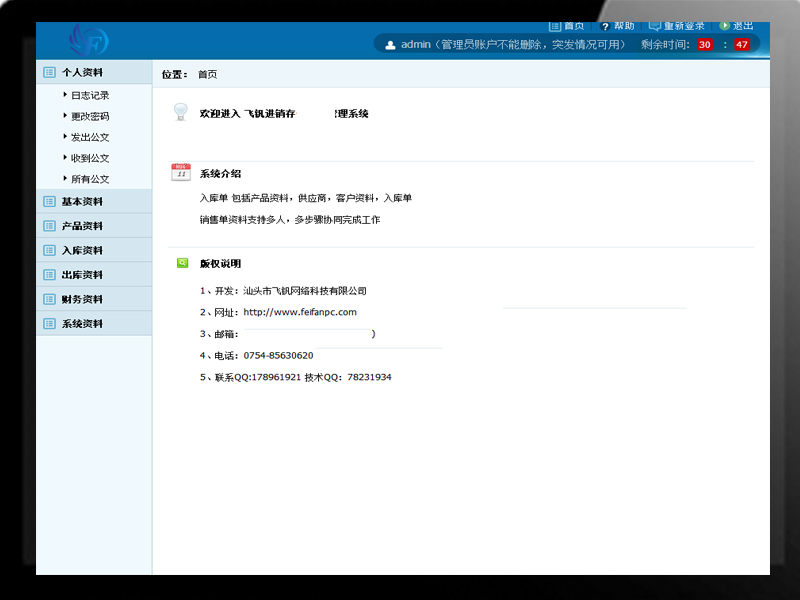Click the 重新登录 re-login icon

654,26
